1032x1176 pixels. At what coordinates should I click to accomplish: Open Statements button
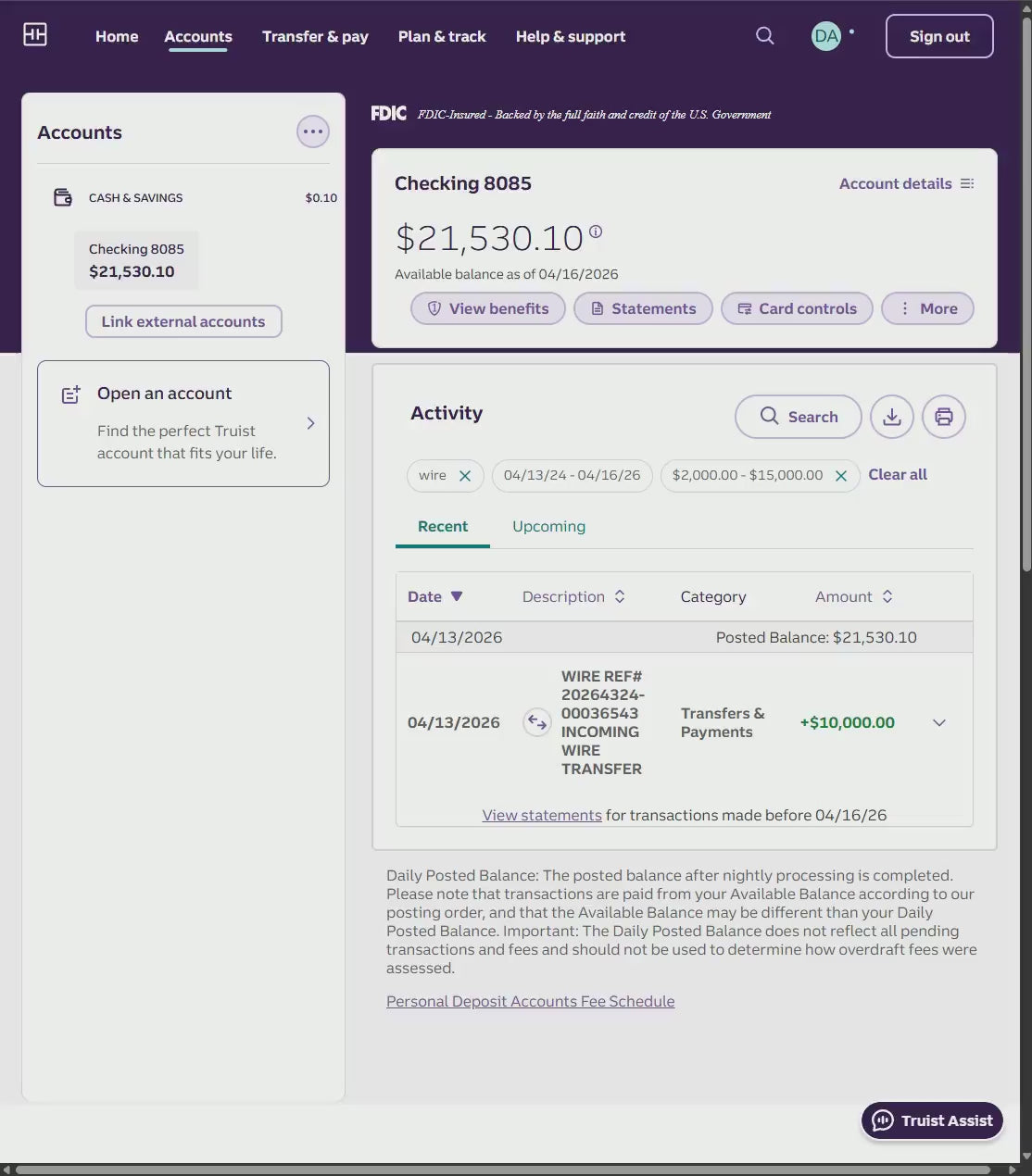(x=643, y=308)
